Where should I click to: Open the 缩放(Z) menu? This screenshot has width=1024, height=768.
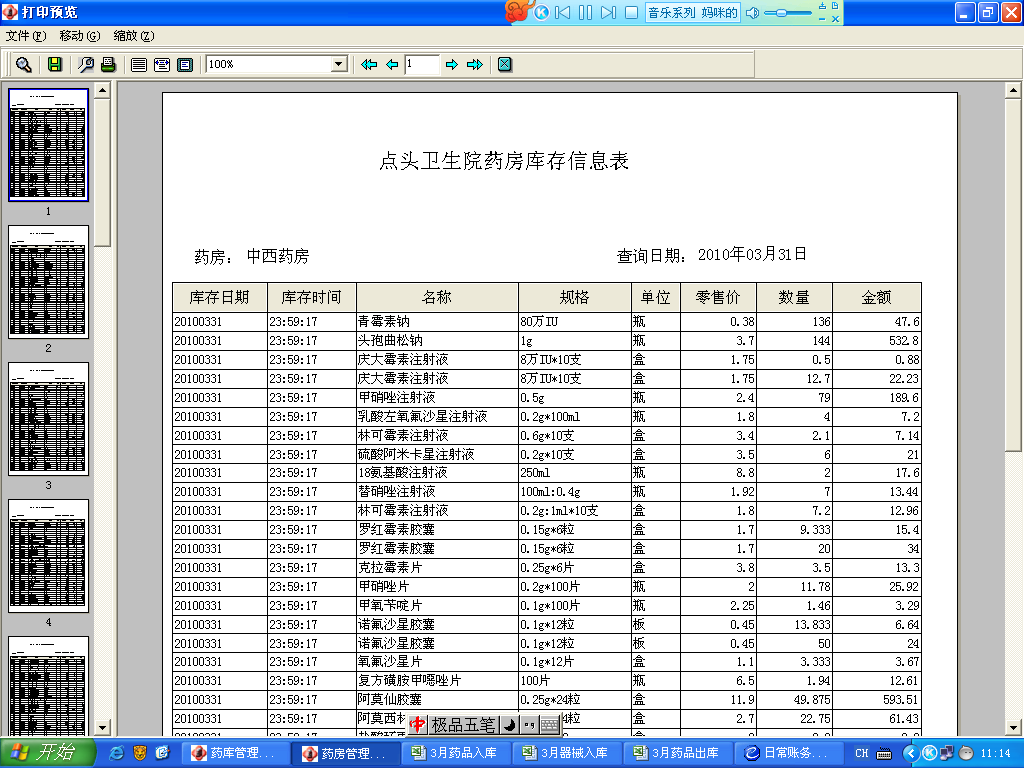click(134, 36)
